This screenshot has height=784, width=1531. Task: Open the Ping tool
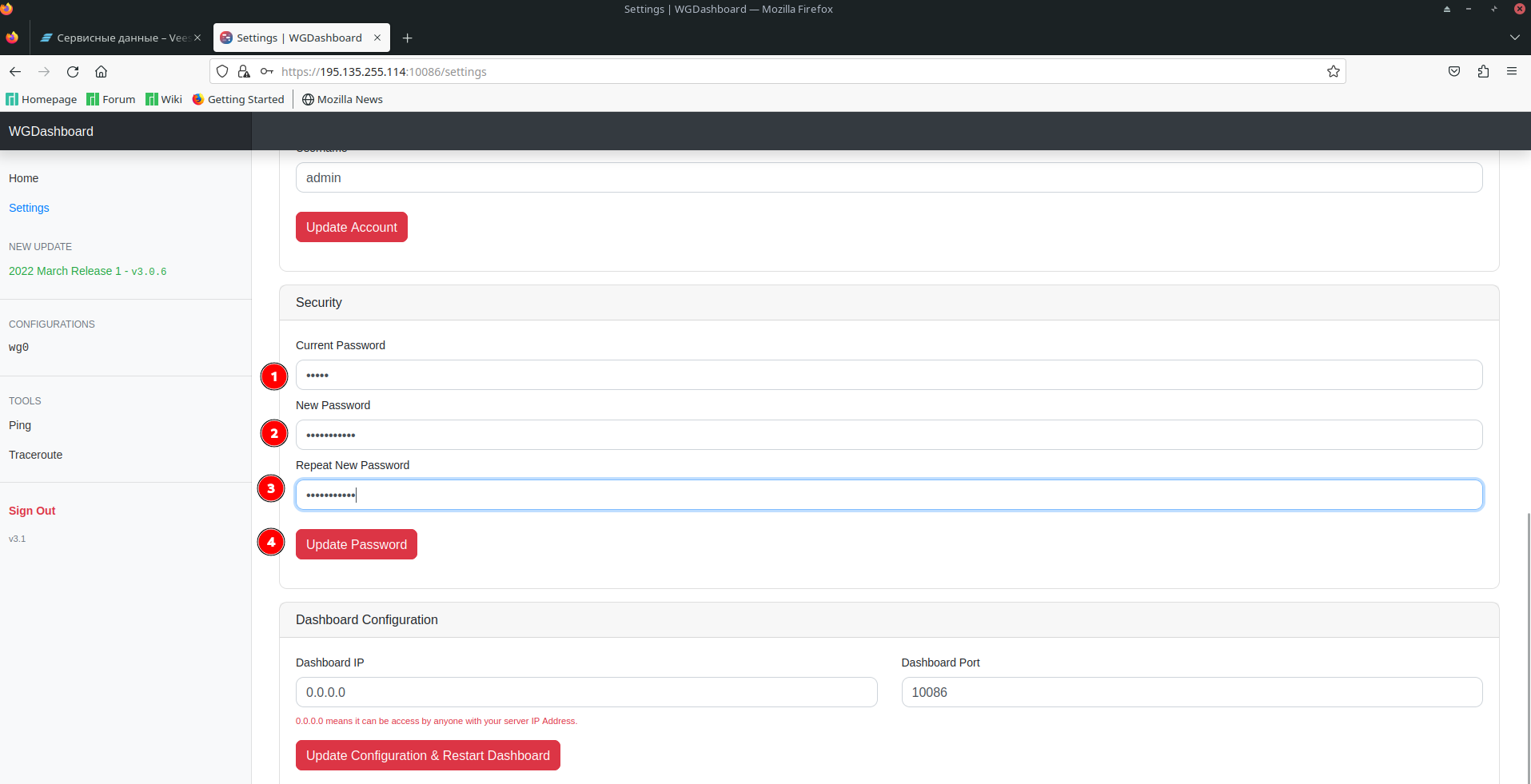[x=20, y=425]
